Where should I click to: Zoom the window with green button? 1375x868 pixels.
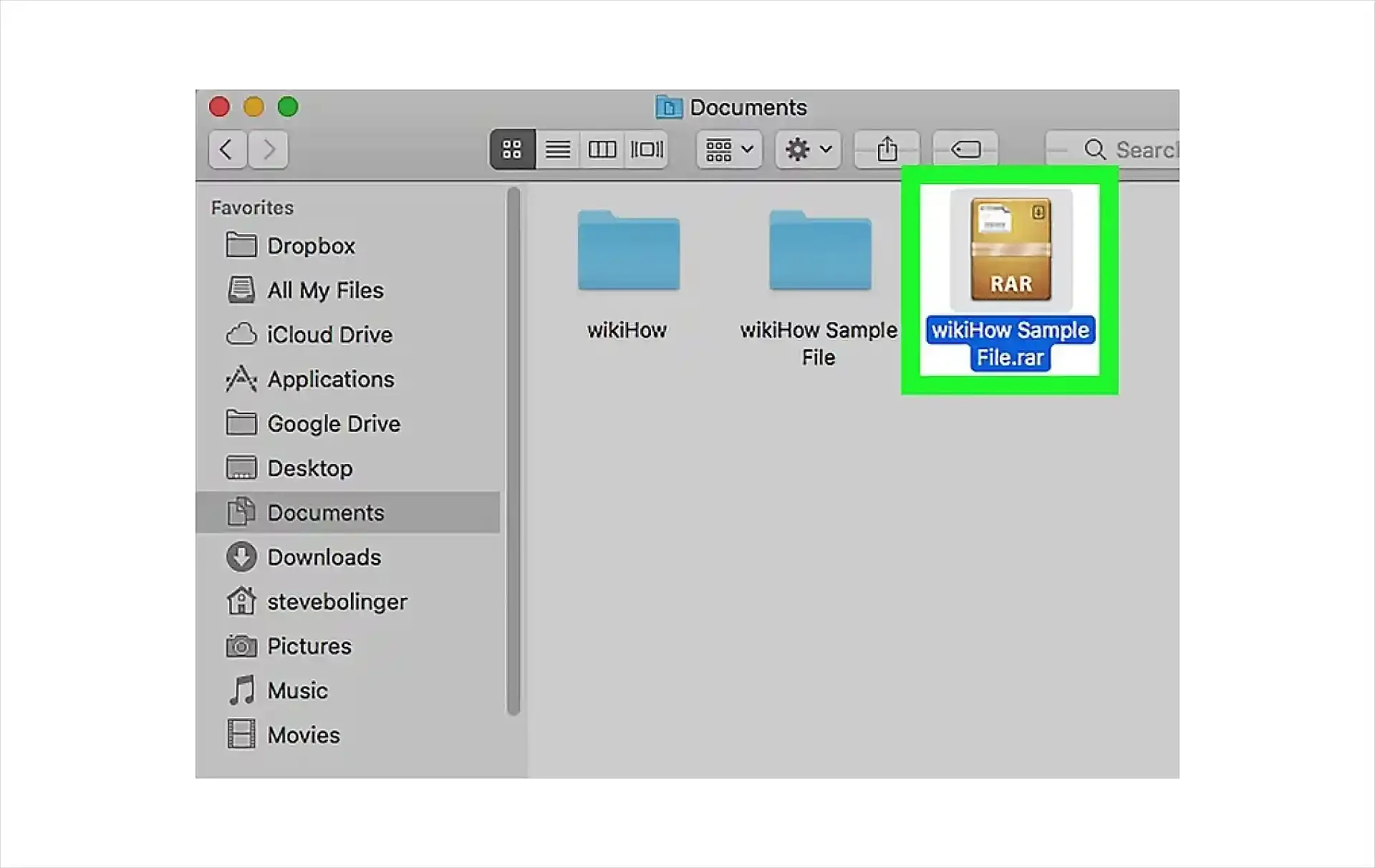288,107
